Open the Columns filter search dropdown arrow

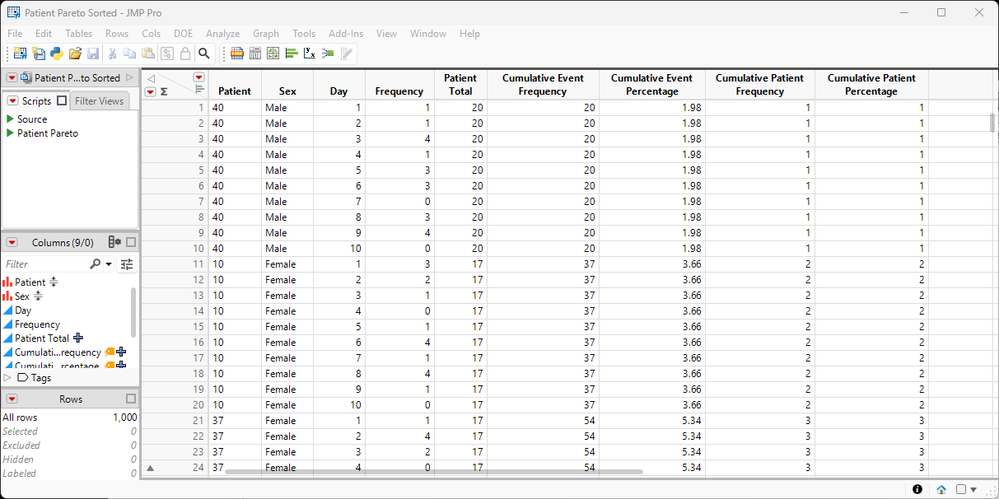click(108, 264)
